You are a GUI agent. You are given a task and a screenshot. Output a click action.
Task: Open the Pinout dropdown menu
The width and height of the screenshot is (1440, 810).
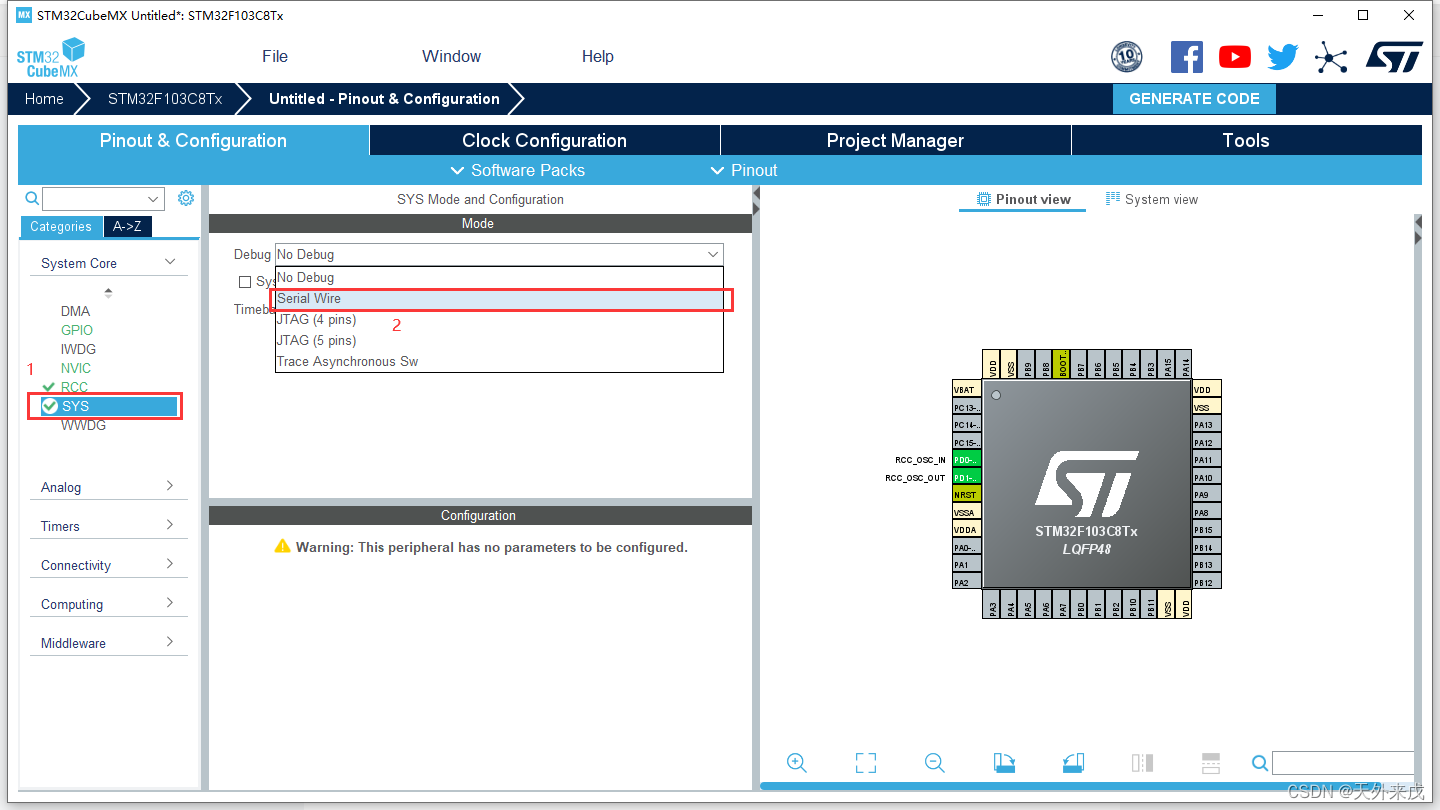744,170
